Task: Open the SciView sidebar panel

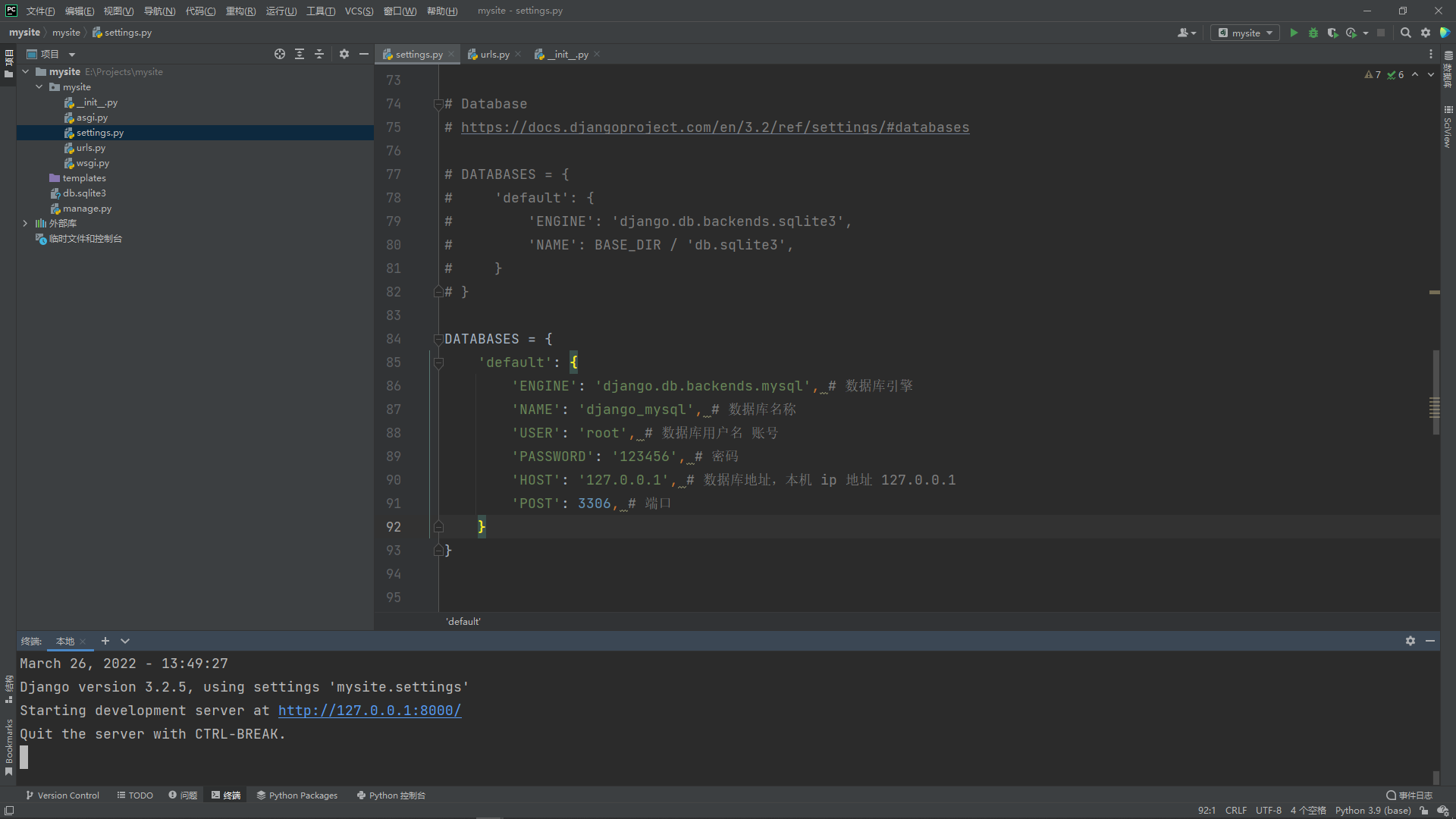Action: tap(1448, 127)
